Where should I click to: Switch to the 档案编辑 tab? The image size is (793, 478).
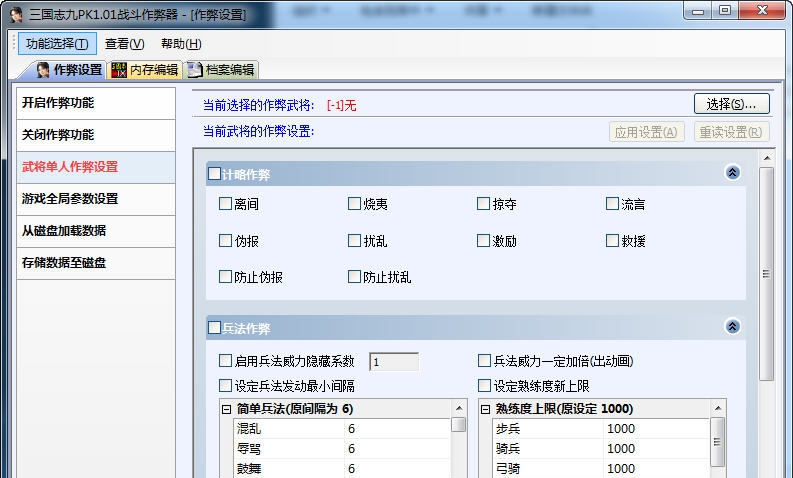click(x=221, y=70)
